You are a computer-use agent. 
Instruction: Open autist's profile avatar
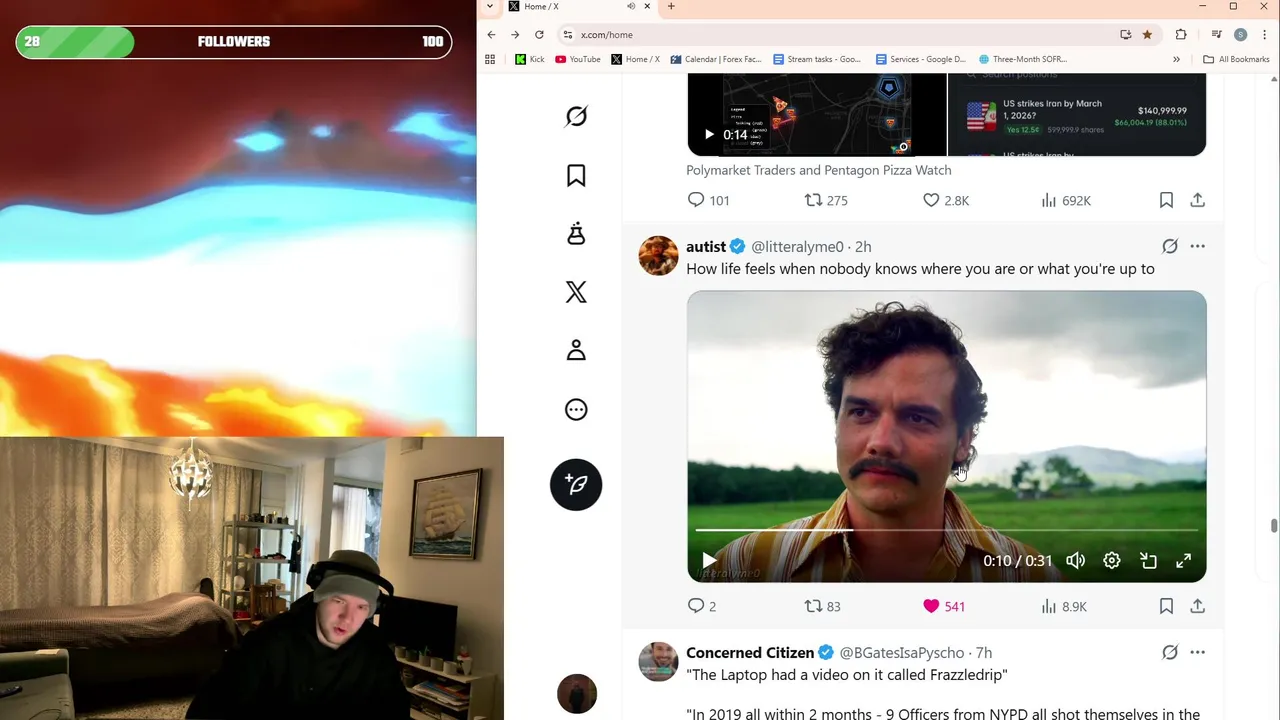point(658,255)
